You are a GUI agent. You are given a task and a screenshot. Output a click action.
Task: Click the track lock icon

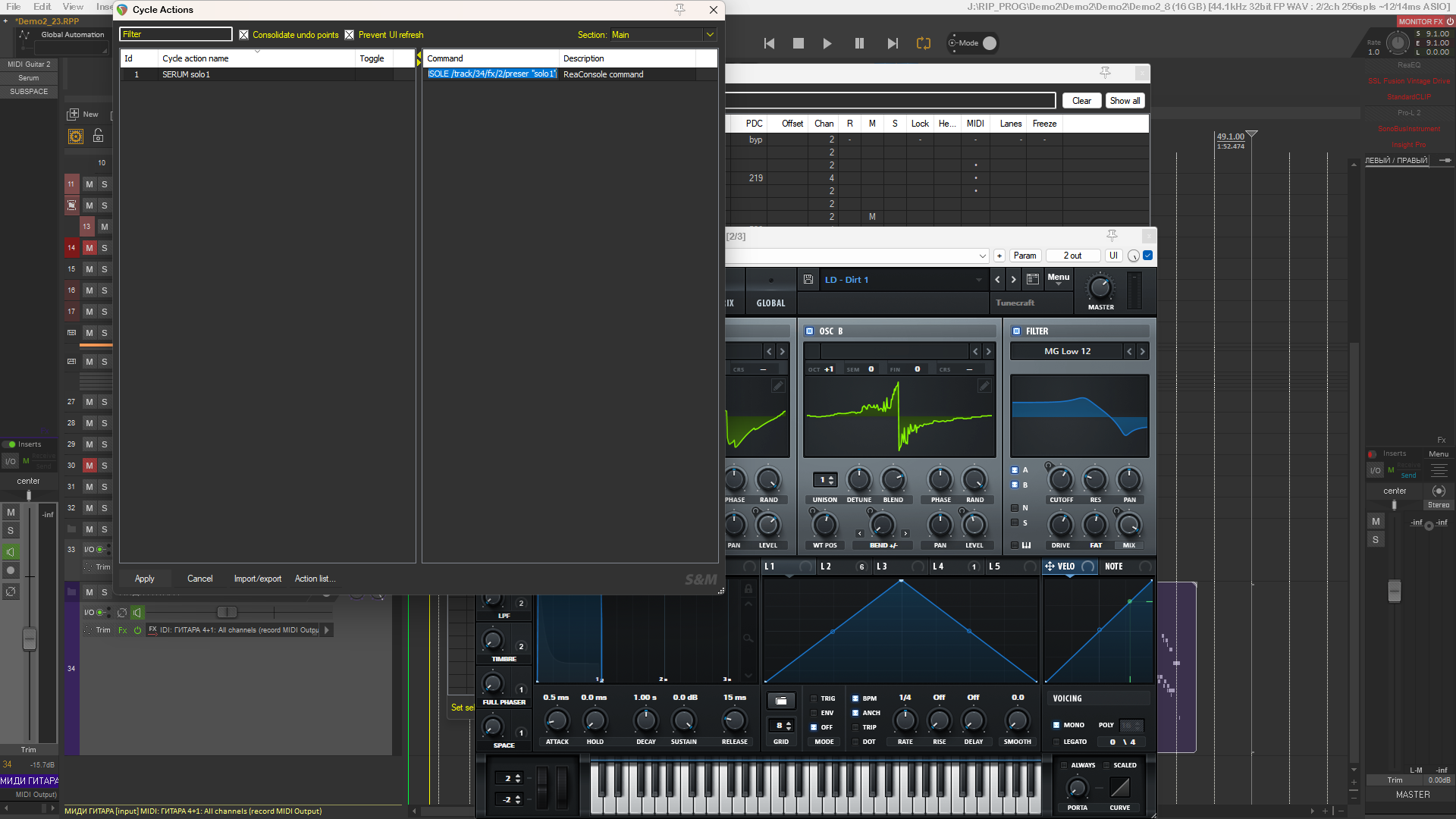point(98,136)
